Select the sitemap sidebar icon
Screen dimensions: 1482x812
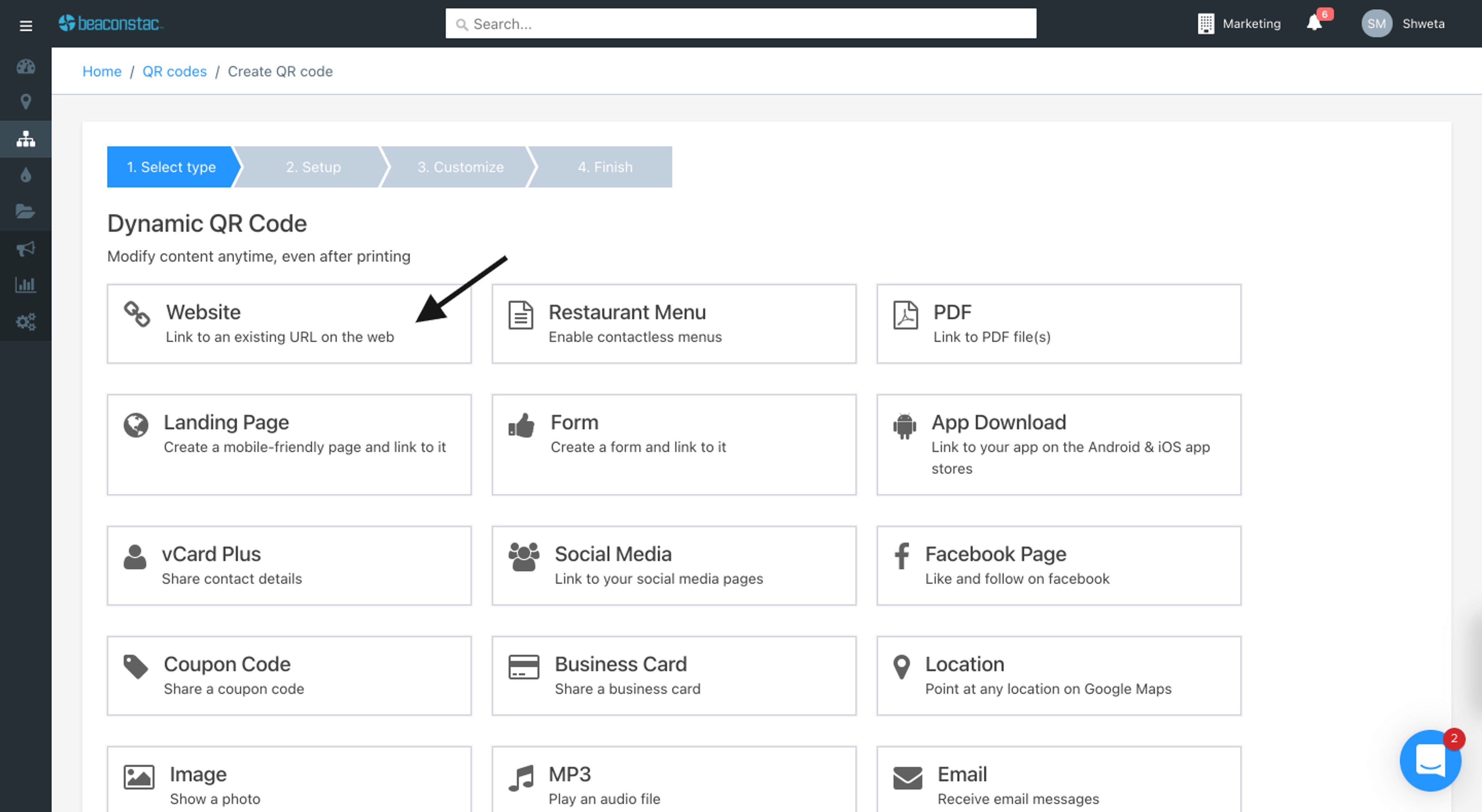[25, 139]
